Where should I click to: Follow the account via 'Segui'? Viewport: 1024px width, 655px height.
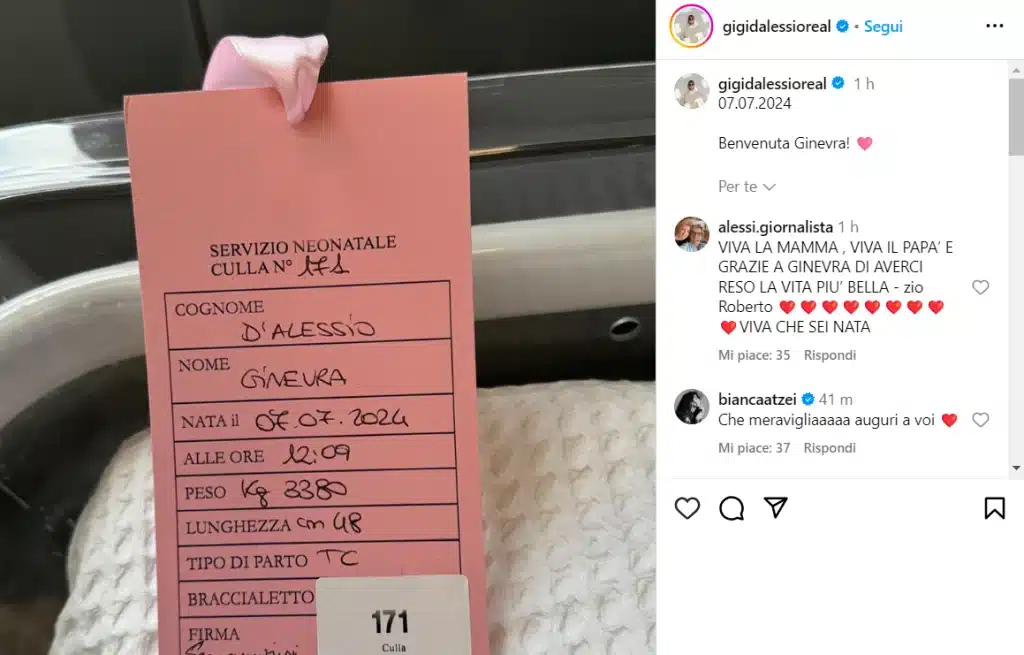tap(883, 26)
